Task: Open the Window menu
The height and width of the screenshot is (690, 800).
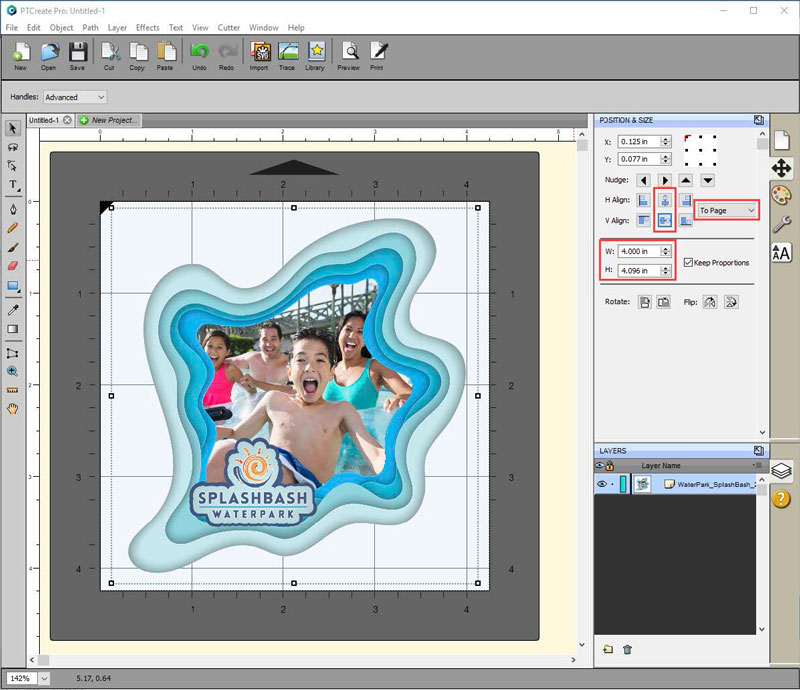Action: pyautogui.click(x=263, y=28)
